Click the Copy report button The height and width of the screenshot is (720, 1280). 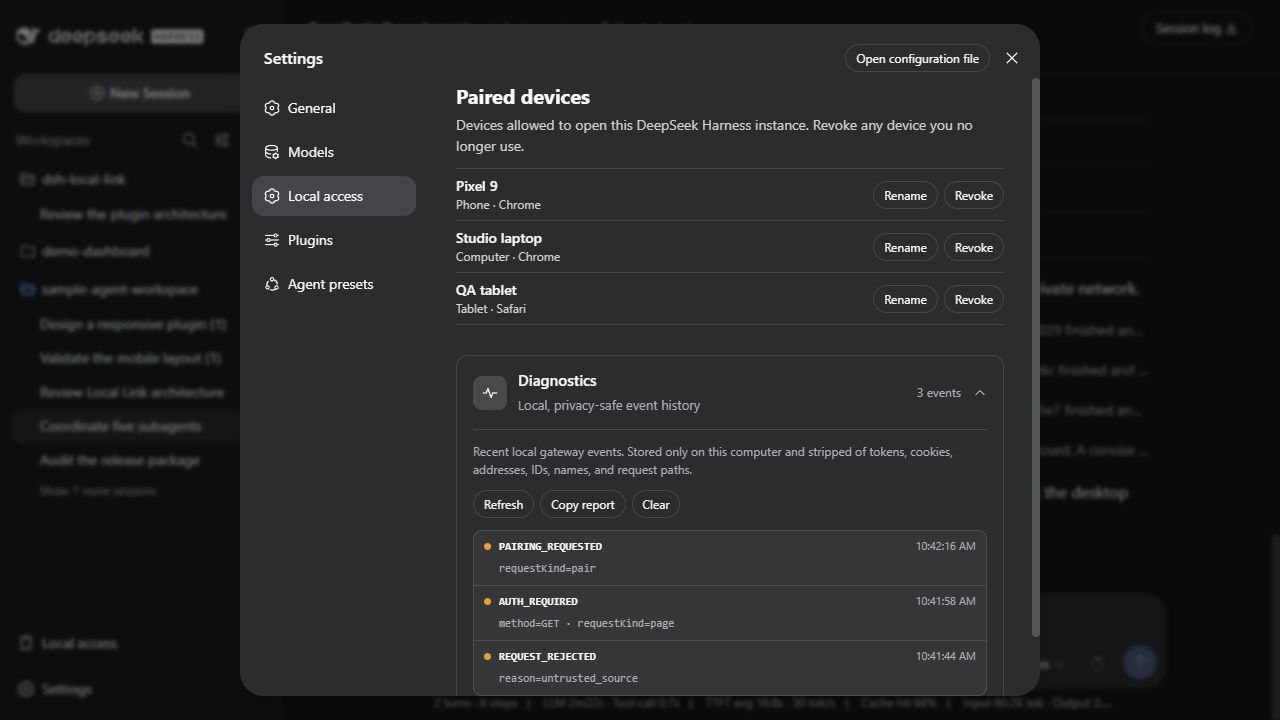click(582, 504)
